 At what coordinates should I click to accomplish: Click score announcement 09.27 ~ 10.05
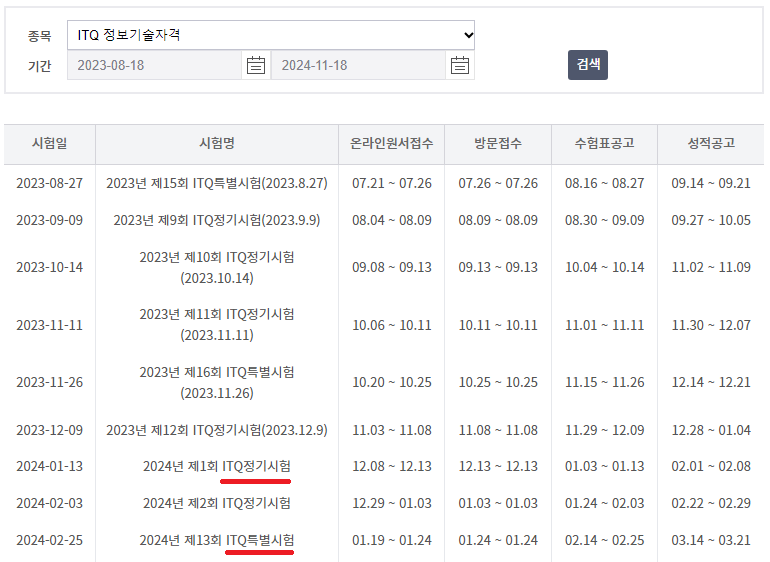tap(711, 220)
